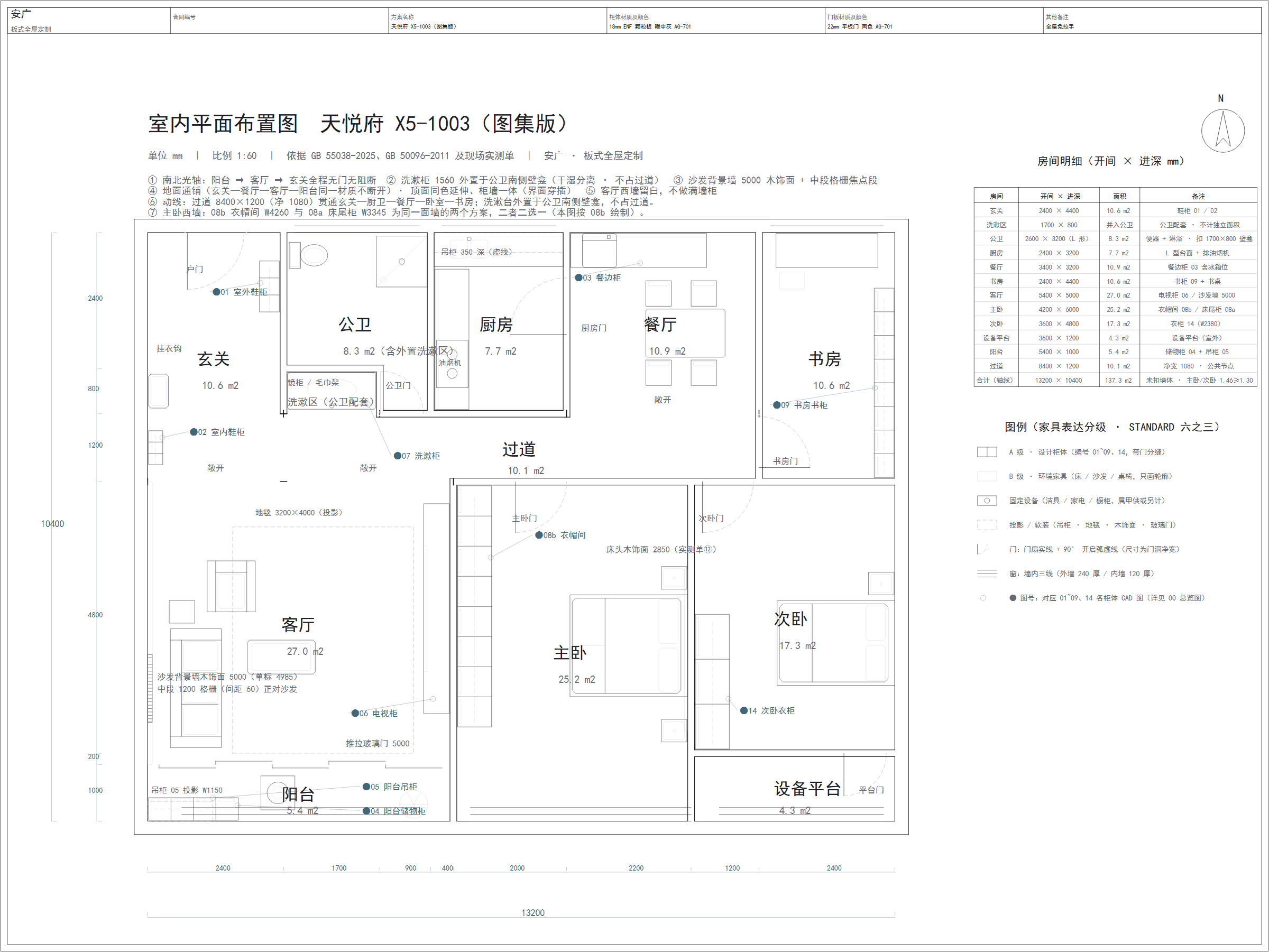Select the blue dot of callout 07 洗漱柜
Viewport: 1269px width, 952px height.
(398, 456)
